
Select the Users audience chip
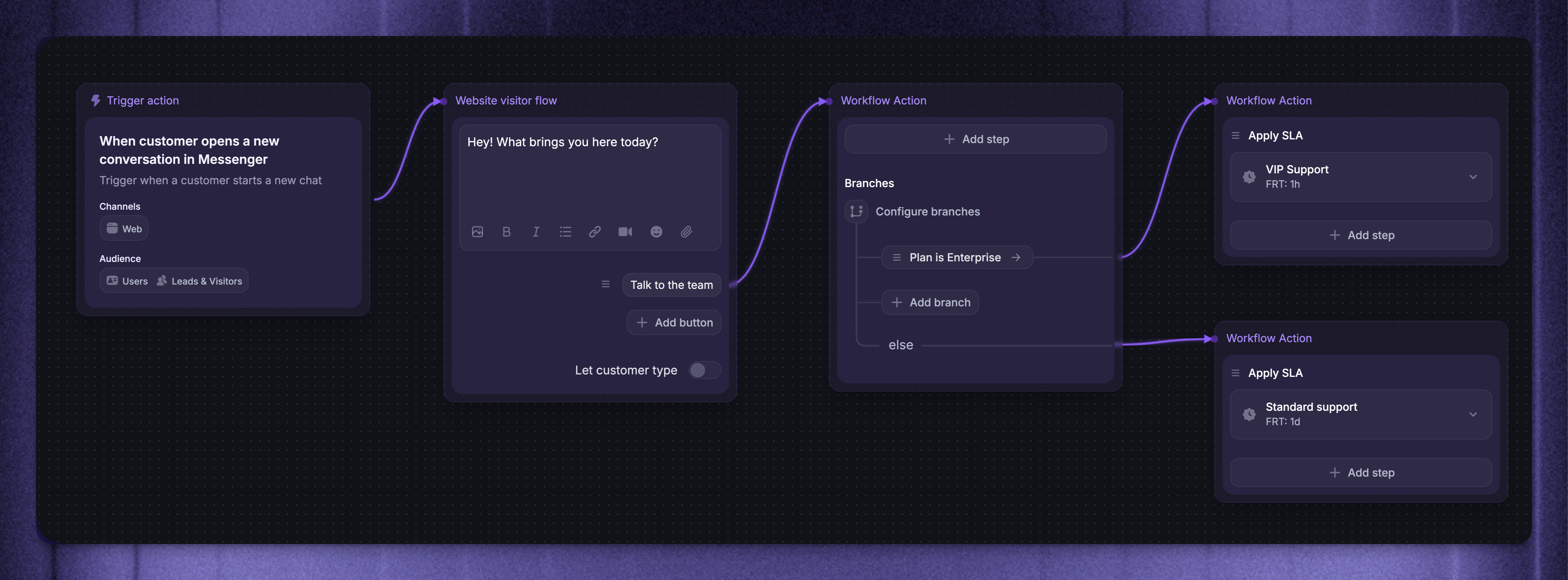click(x=127, y=281)
